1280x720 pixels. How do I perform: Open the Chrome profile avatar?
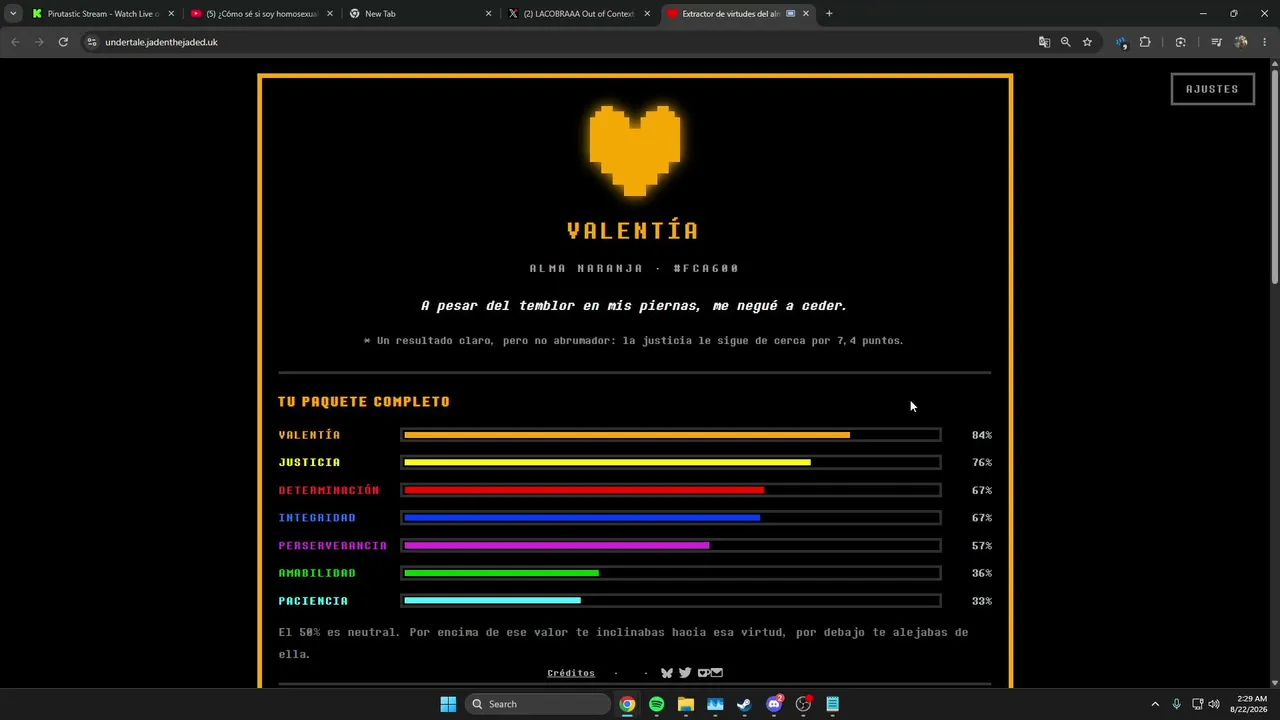pyautogui.click(x=1241, y=42)
